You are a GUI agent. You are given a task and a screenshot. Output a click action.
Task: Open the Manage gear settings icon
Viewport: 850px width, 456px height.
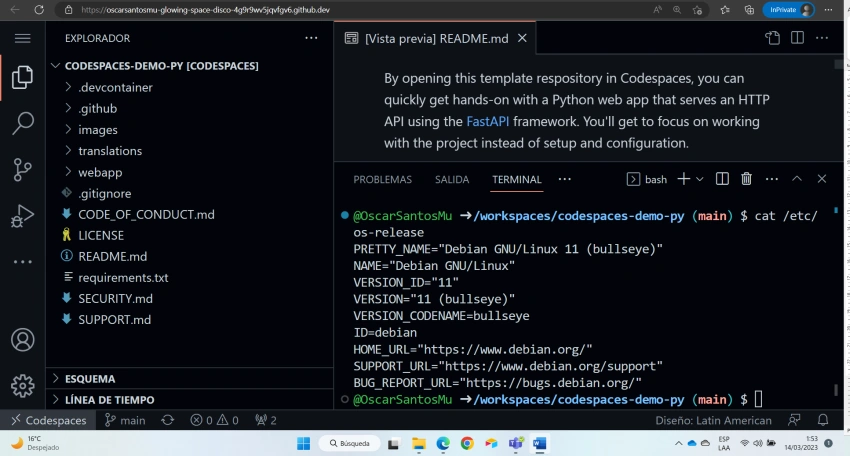(x=22, y=386)
